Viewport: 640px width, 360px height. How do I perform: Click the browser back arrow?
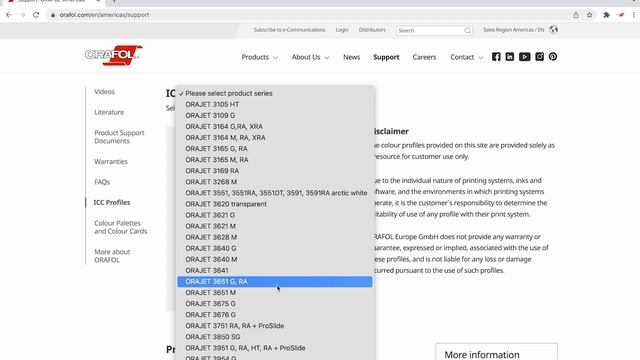point(9,15)
